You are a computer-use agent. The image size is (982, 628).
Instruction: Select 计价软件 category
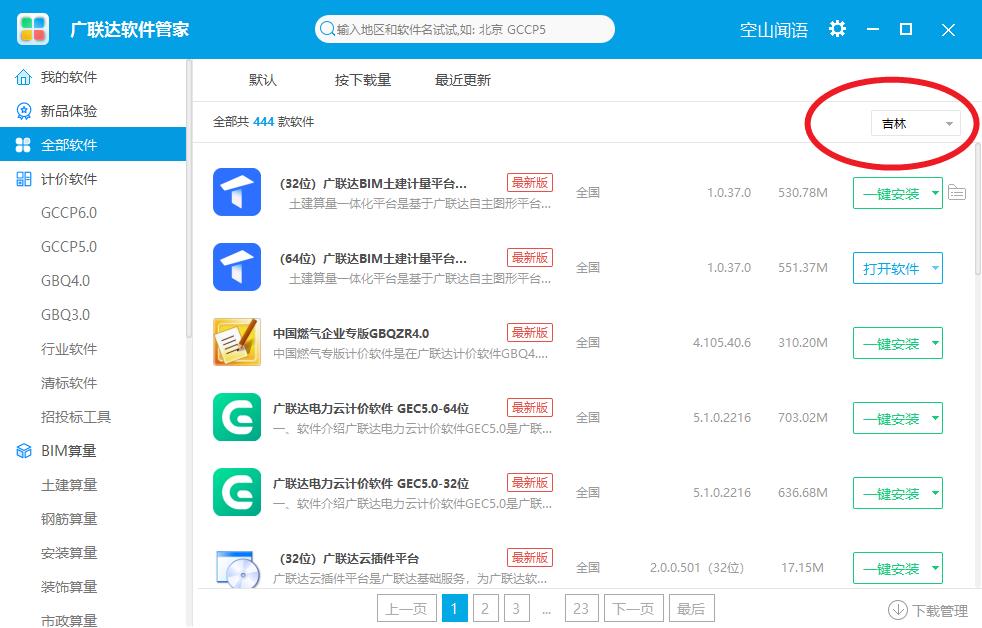point(93,179)
